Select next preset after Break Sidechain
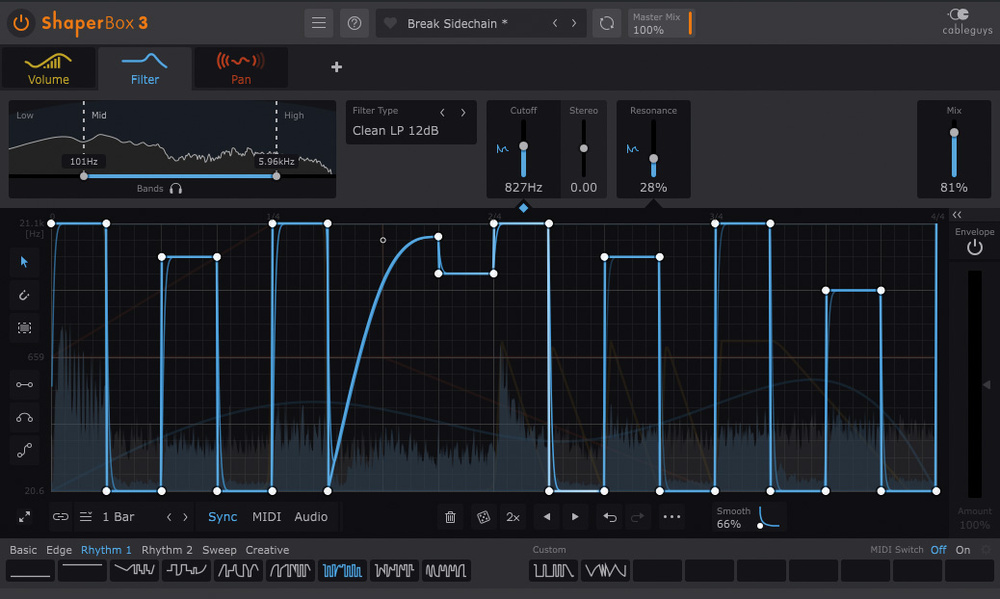 click(x=574, y=24)
